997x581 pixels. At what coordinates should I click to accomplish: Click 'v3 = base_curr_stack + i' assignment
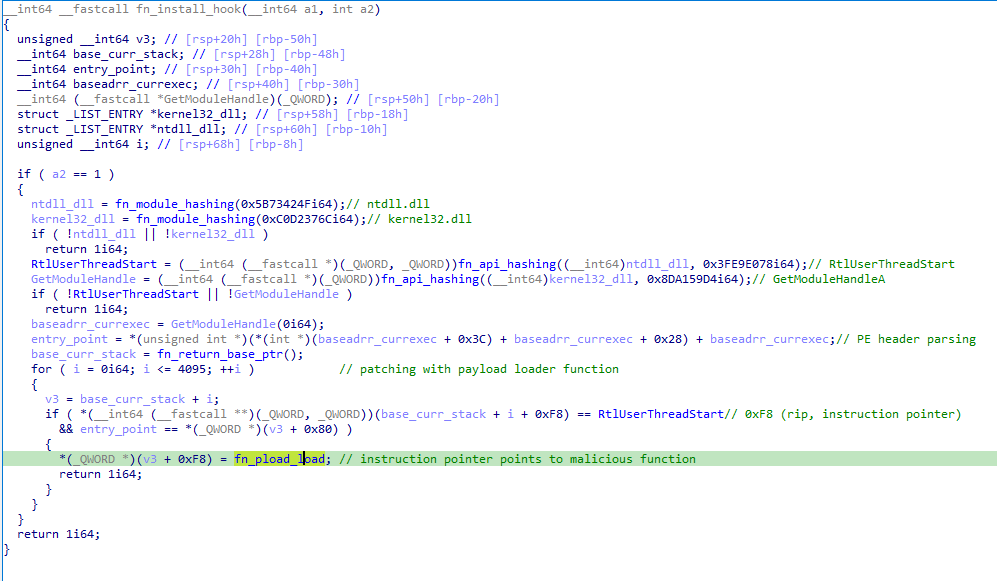point(132,399)
